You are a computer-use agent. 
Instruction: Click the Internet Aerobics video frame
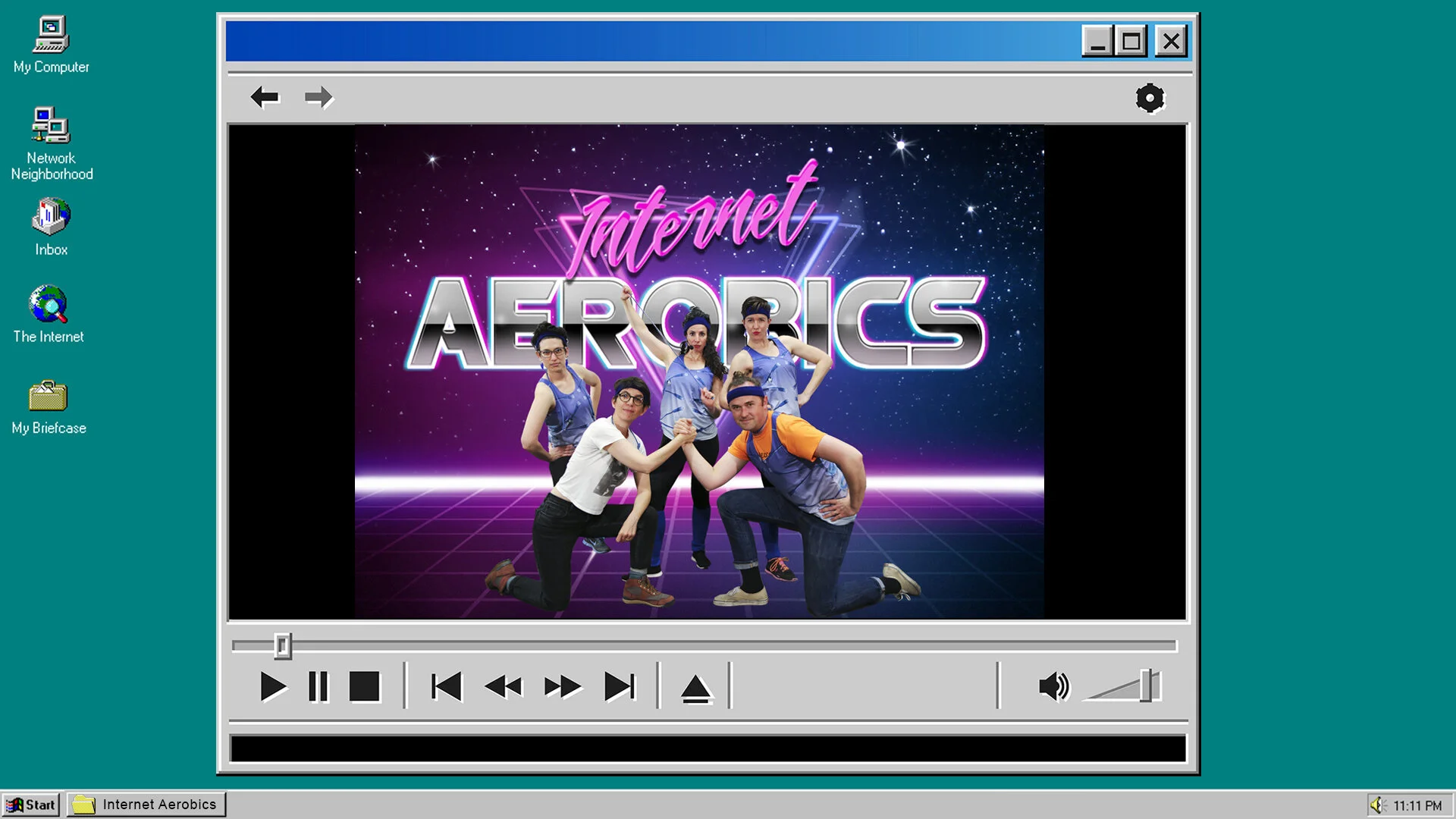tap(699, 372)
